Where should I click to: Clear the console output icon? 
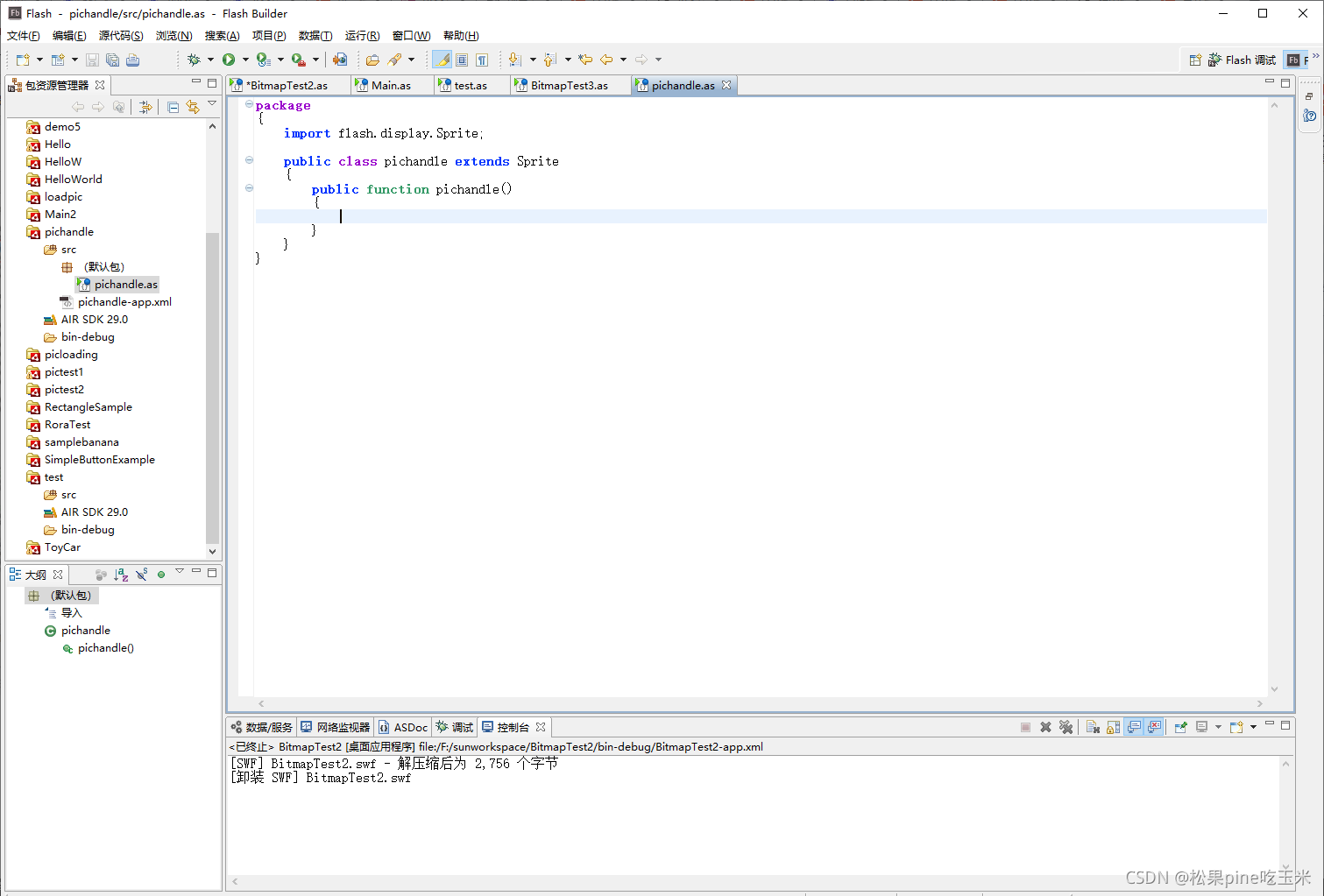pos(1093,727)
